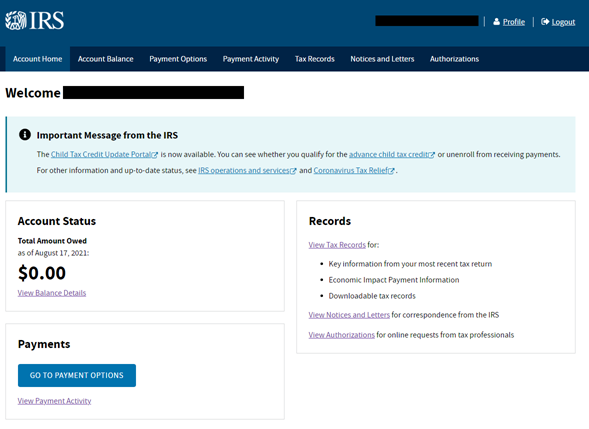589x429 pixels.
Task: Select the Tax Records tab
Action: point(315,59)
